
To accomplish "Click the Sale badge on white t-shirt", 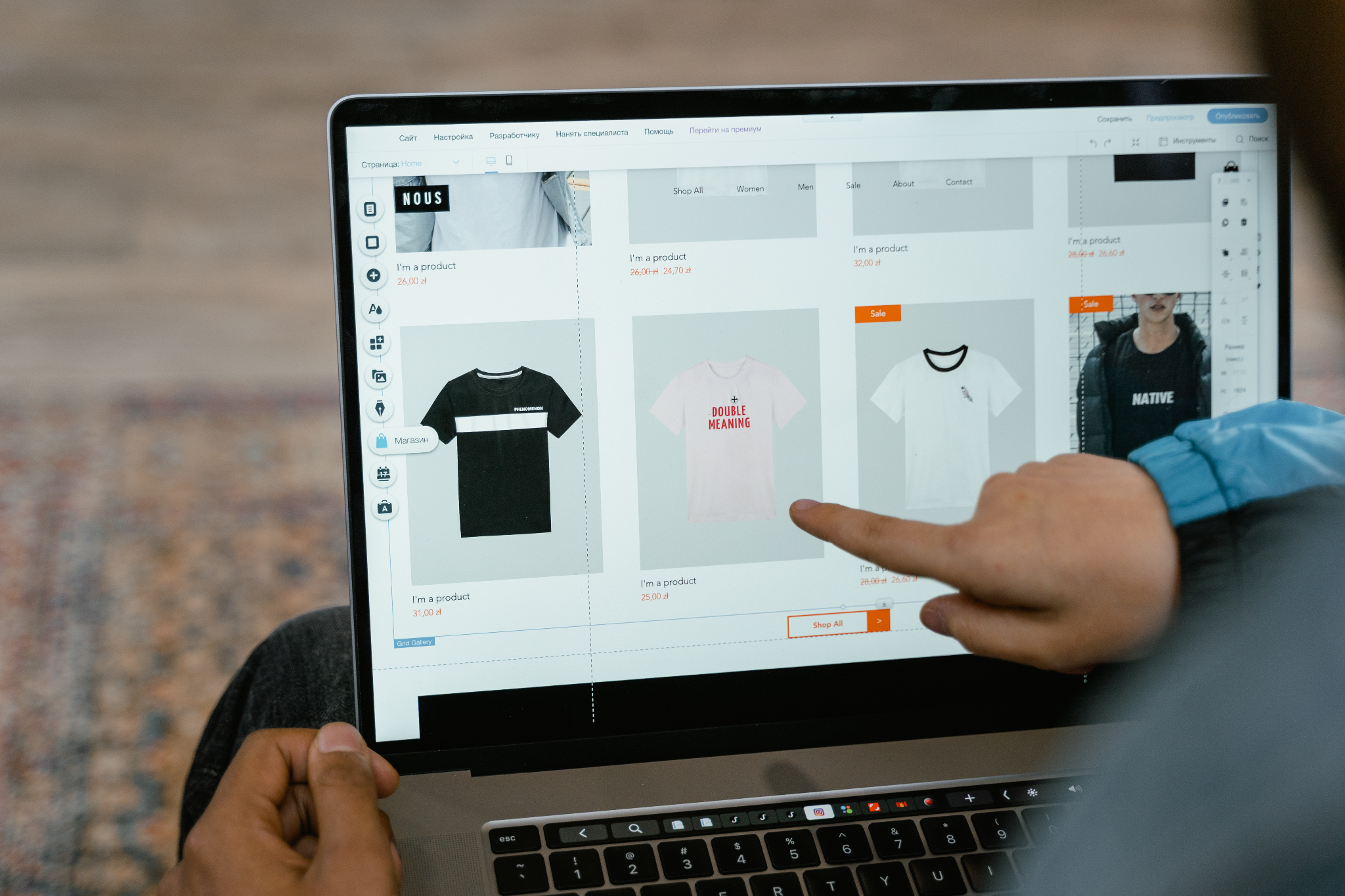I will click(877, 312).
